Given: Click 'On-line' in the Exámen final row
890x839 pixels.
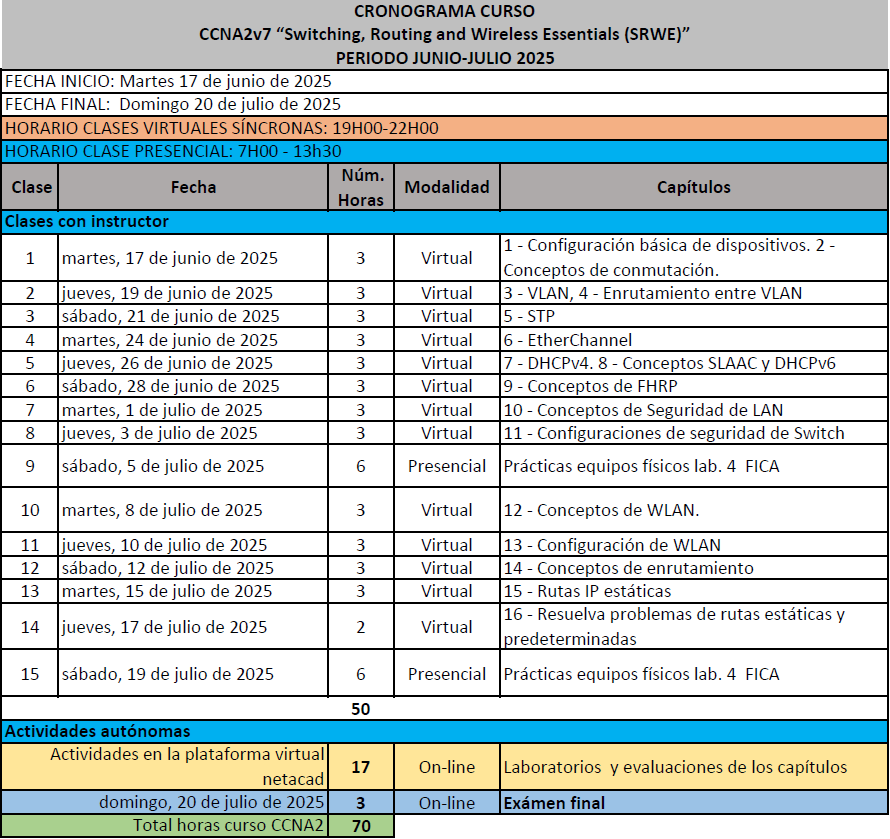Looking at the screenshot, I should point(447,803).
